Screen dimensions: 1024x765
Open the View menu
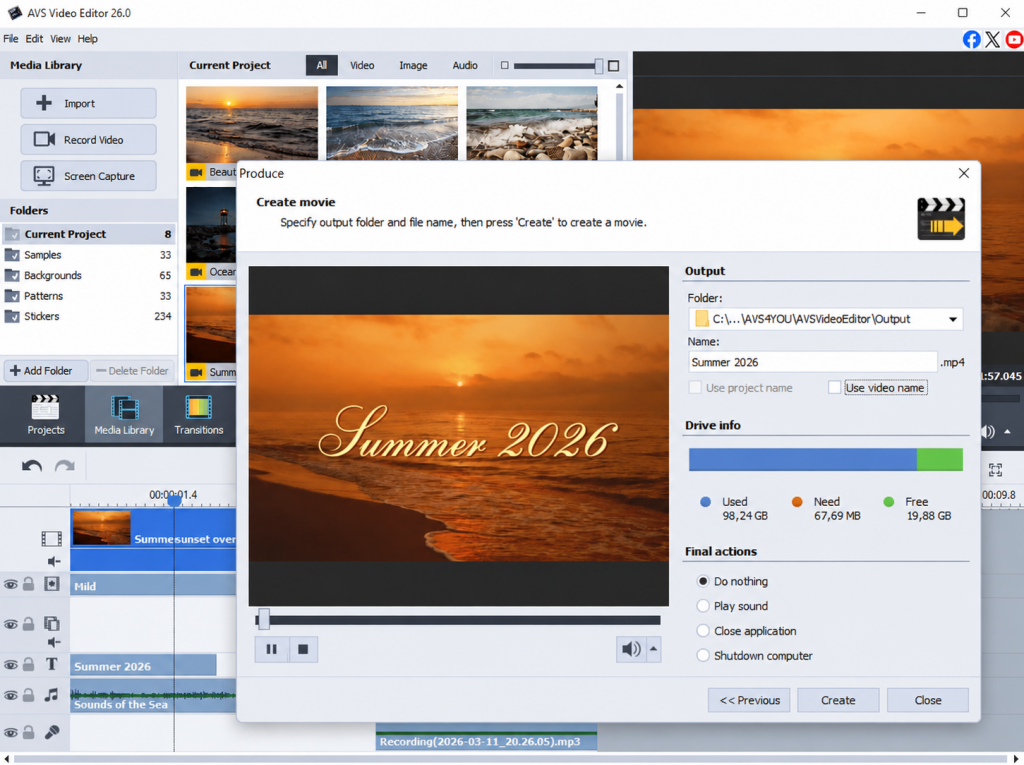60,39
